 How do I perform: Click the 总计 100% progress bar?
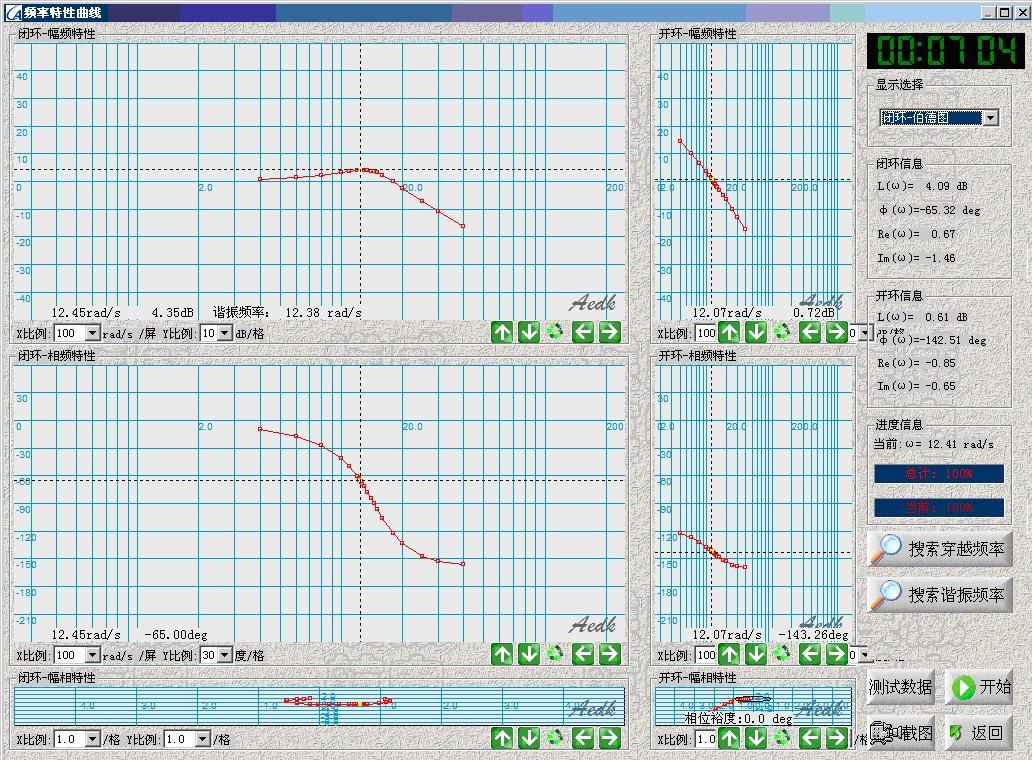pos(939,473)
